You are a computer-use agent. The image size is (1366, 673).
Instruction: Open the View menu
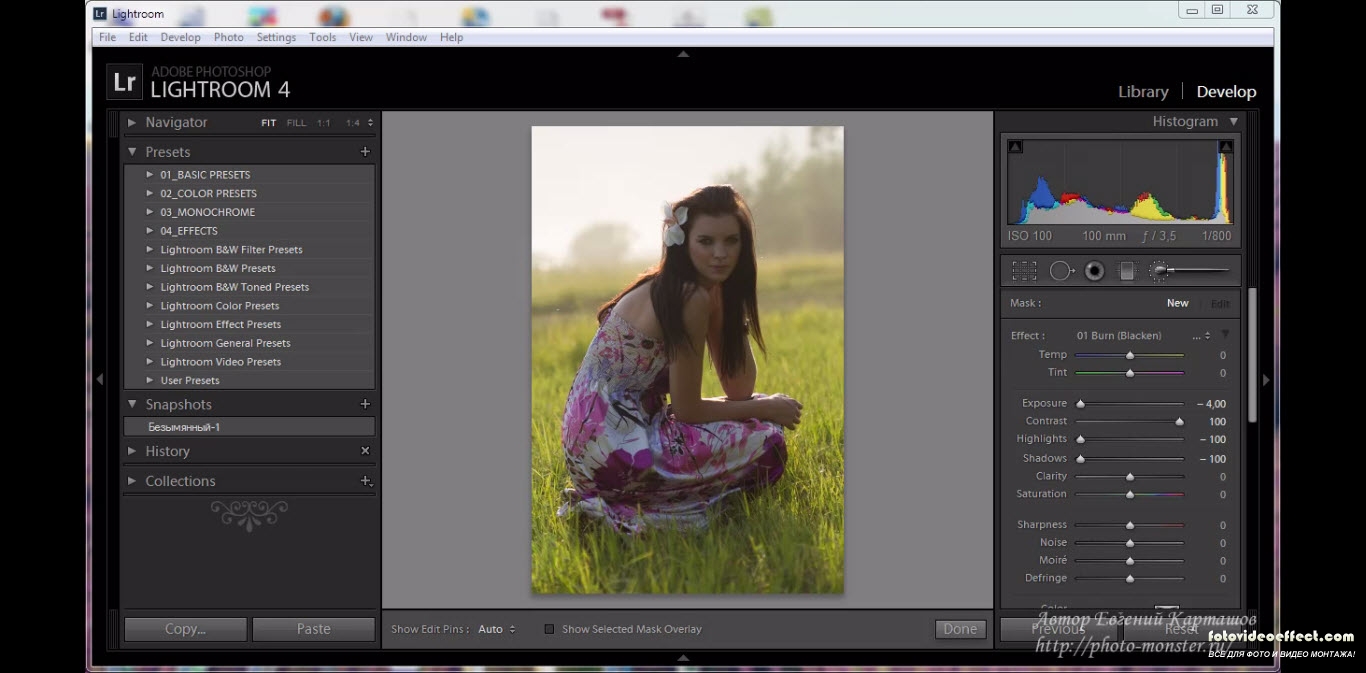click(x=361, y=37)
